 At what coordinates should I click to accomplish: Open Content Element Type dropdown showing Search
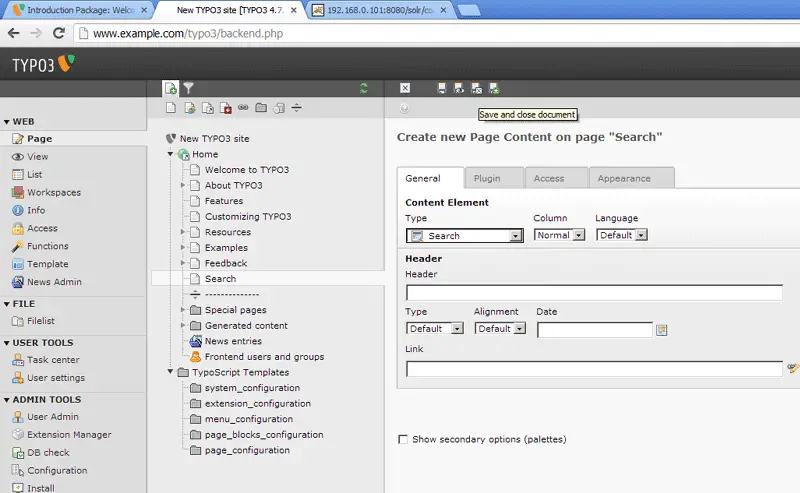[x=465, y=236]
